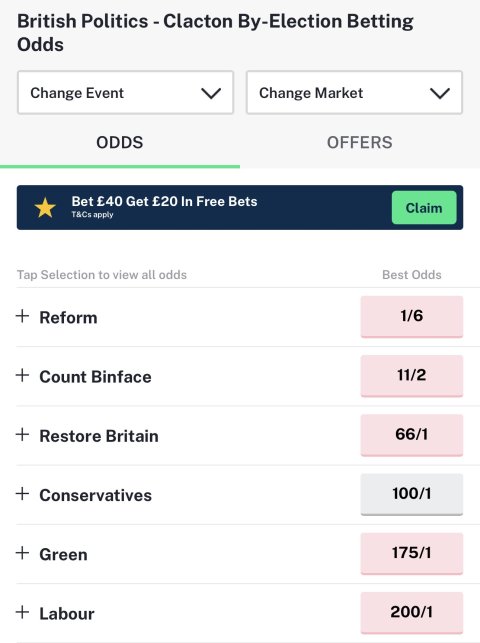The width and height of the screenshot is (480, 643).
Task: Select Labour 200/1 odds
Action: coord(412,613)
